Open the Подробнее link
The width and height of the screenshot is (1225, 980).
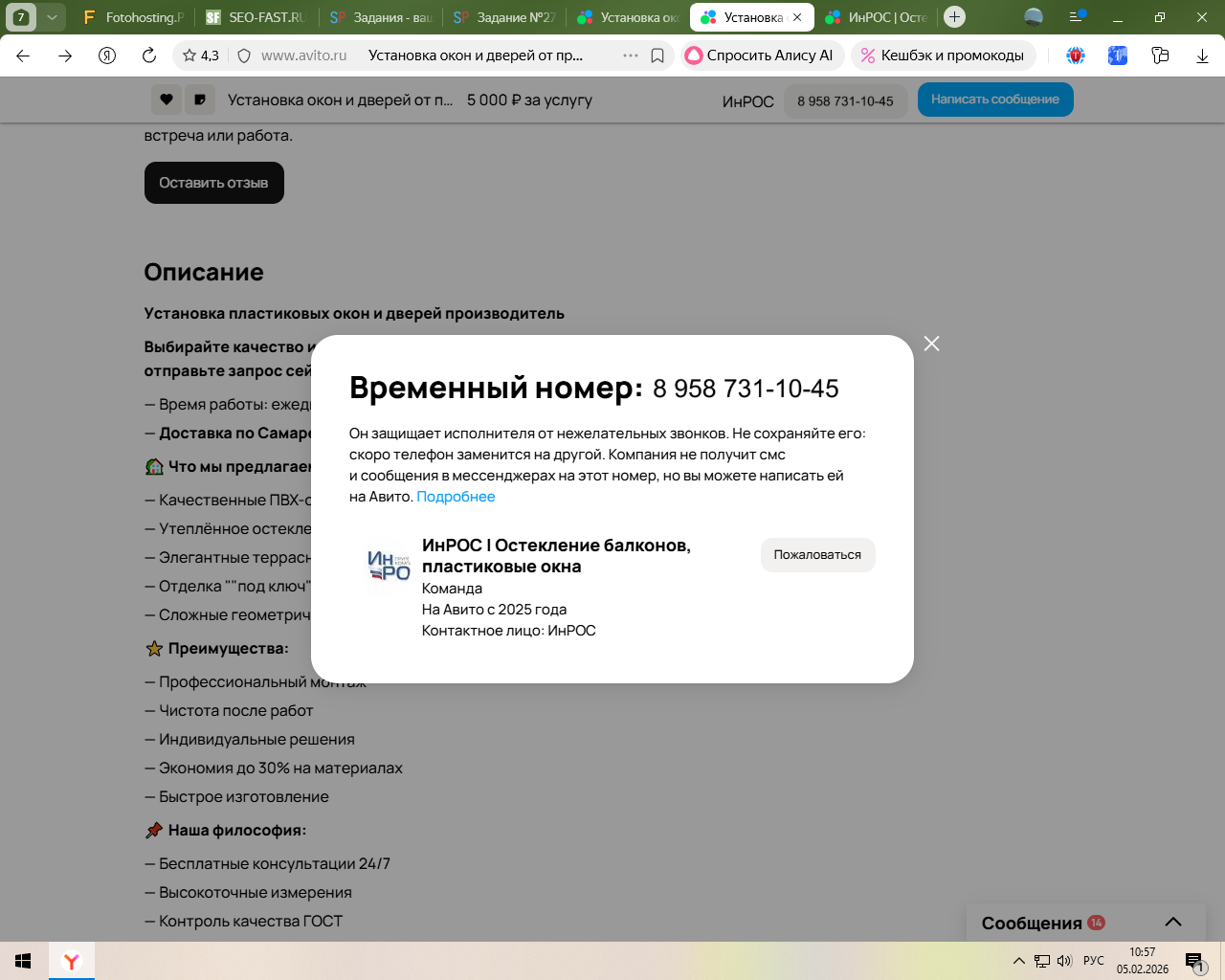(456, 497)
